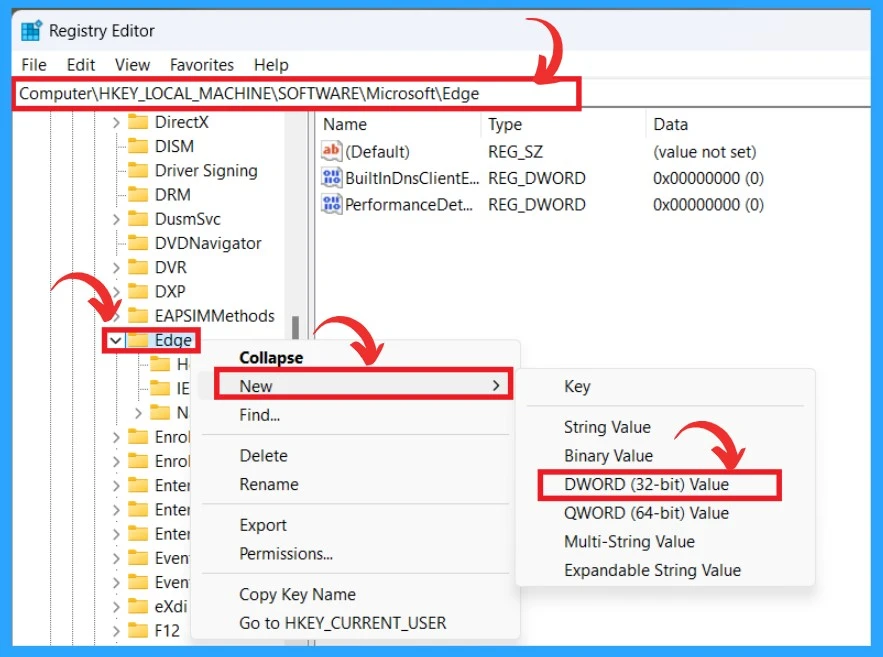
Task: Click the (value not set) data cell
Action: (704, 151)
